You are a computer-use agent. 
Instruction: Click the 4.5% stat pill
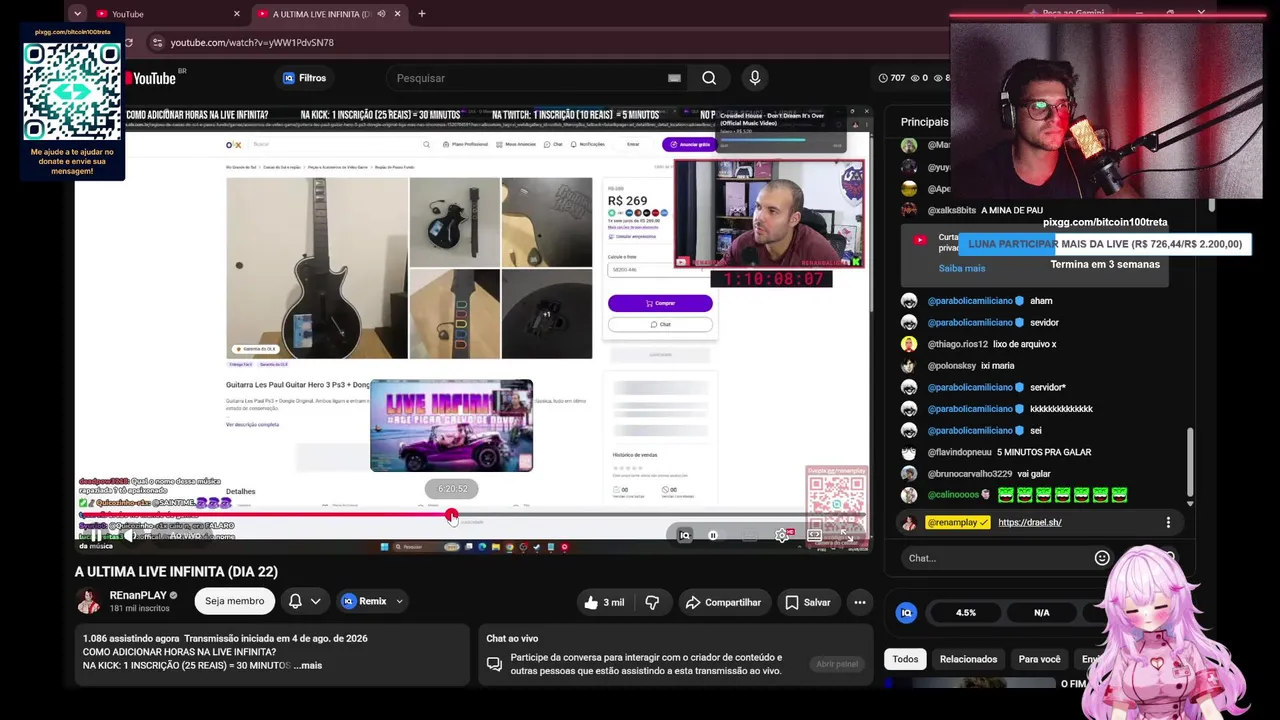(x=966, y=613)
